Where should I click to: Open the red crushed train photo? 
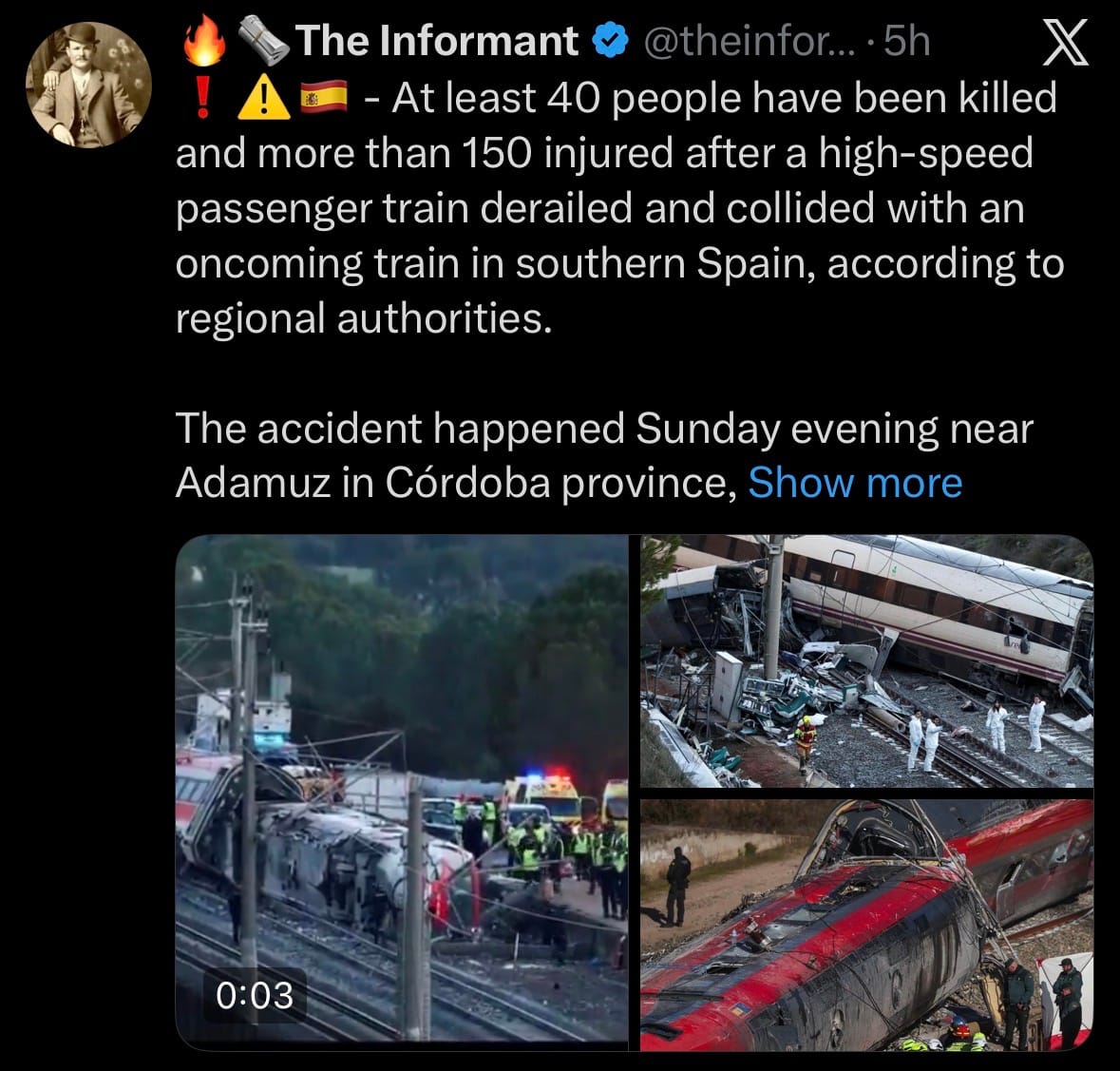tap(866, 926)
